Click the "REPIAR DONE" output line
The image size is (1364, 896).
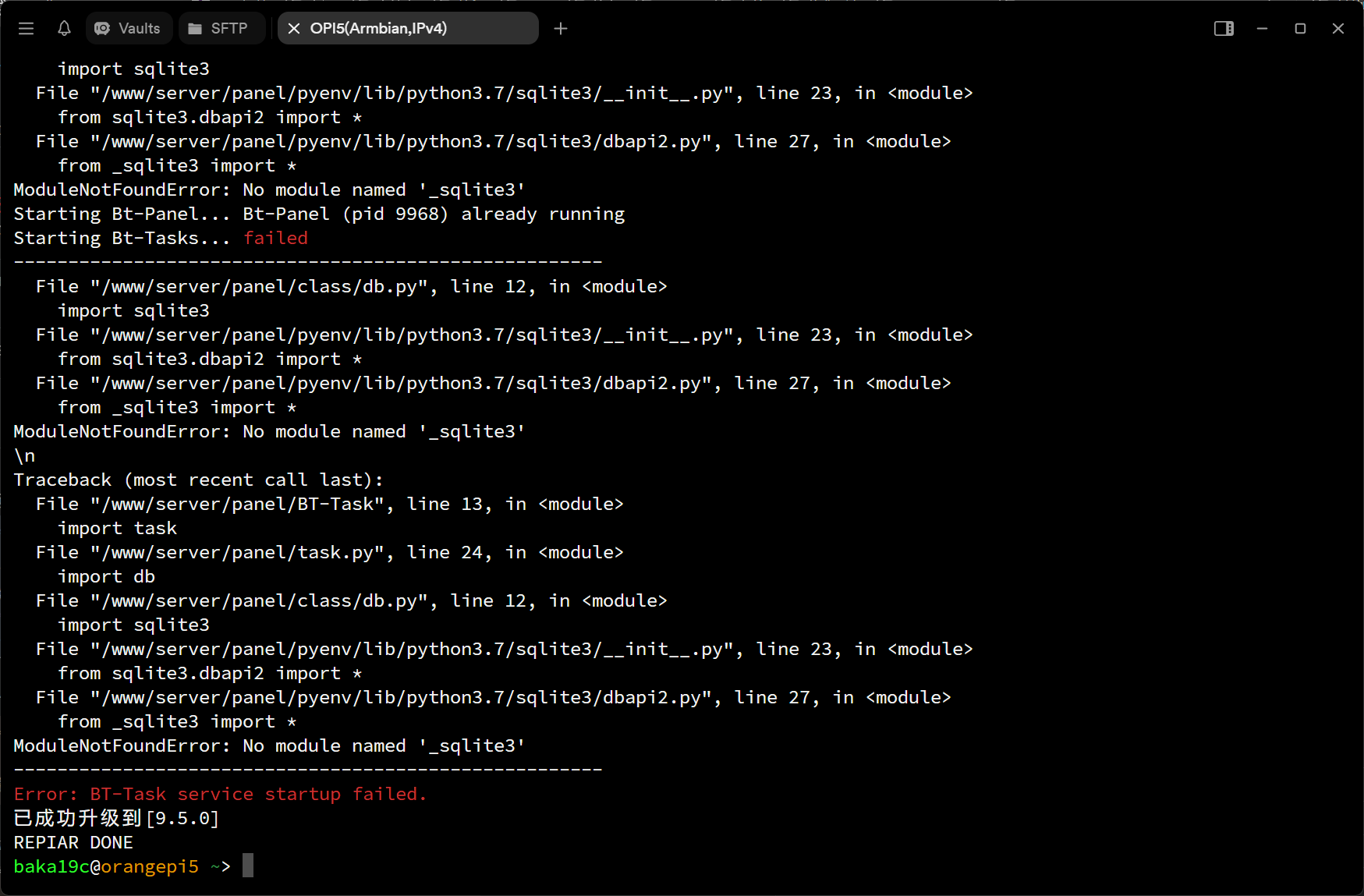coord(73,842)
